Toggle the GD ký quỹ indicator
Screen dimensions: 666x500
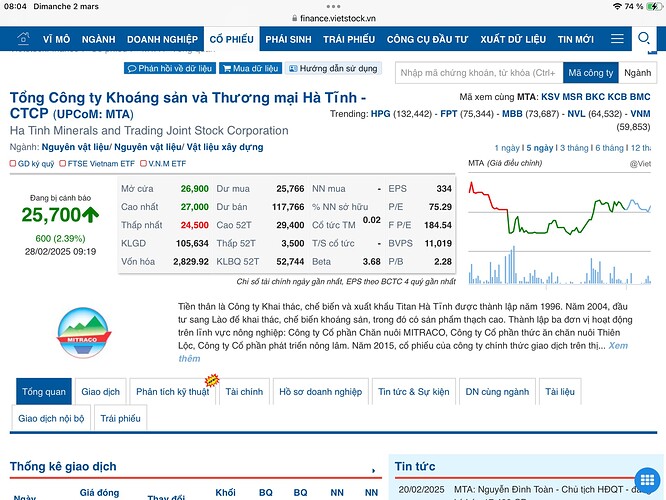click(x=32, y=163)
